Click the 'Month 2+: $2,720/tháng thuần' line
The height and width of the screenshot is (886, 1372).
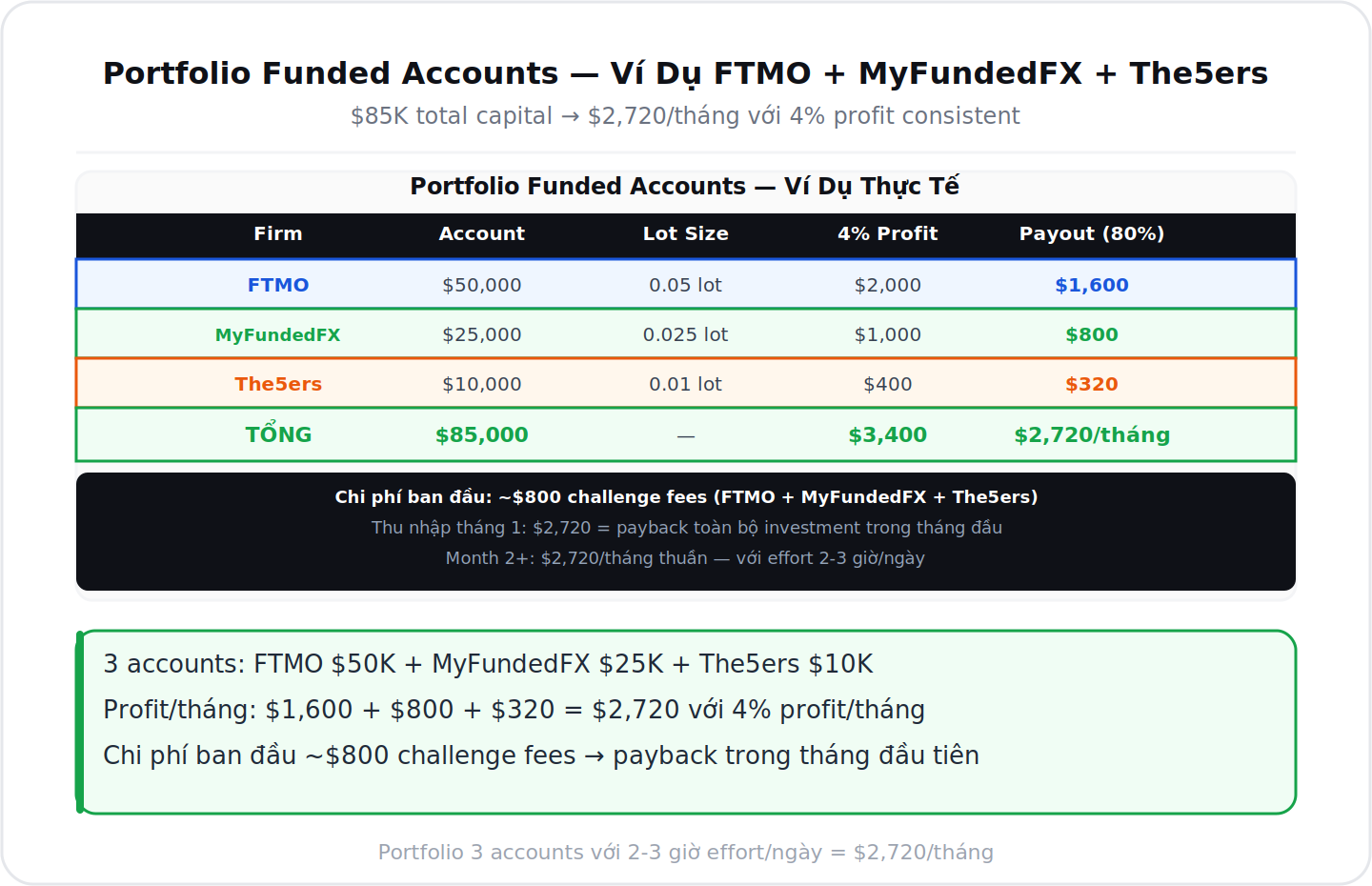[x=685, y=557]
